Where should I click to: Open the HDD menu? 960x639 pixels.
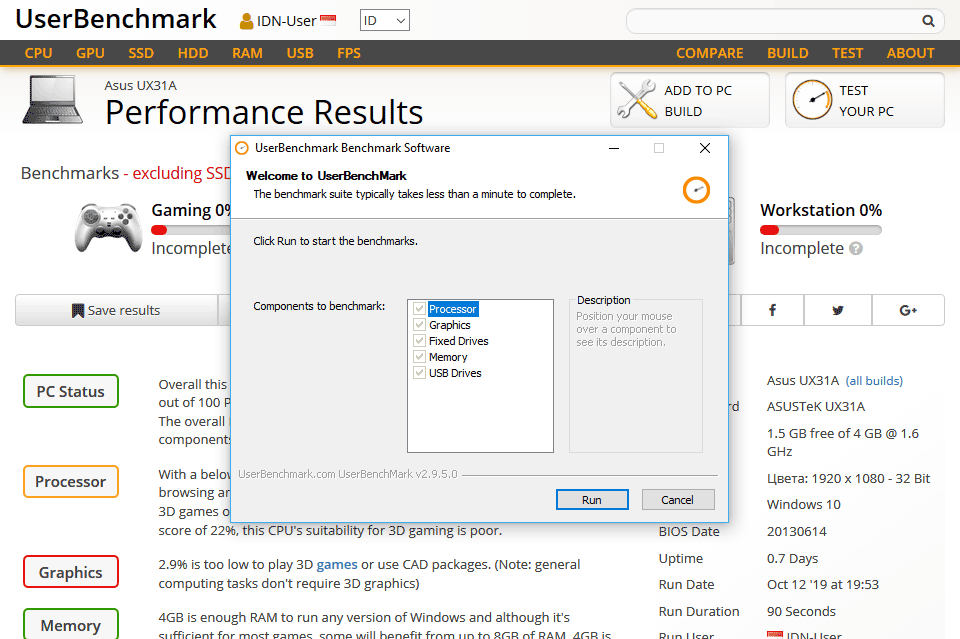pyautogui.click(x=193, y=53)
